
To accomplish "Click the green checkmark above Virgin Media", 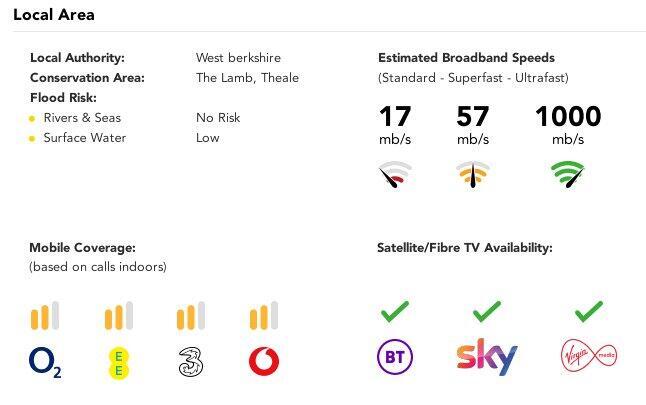I will 589,312.
